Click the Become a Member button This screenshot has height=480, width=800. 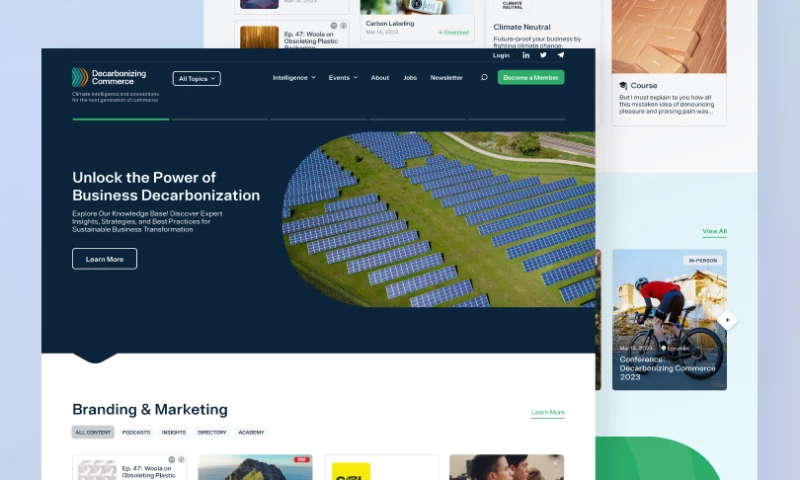[531, 78]
